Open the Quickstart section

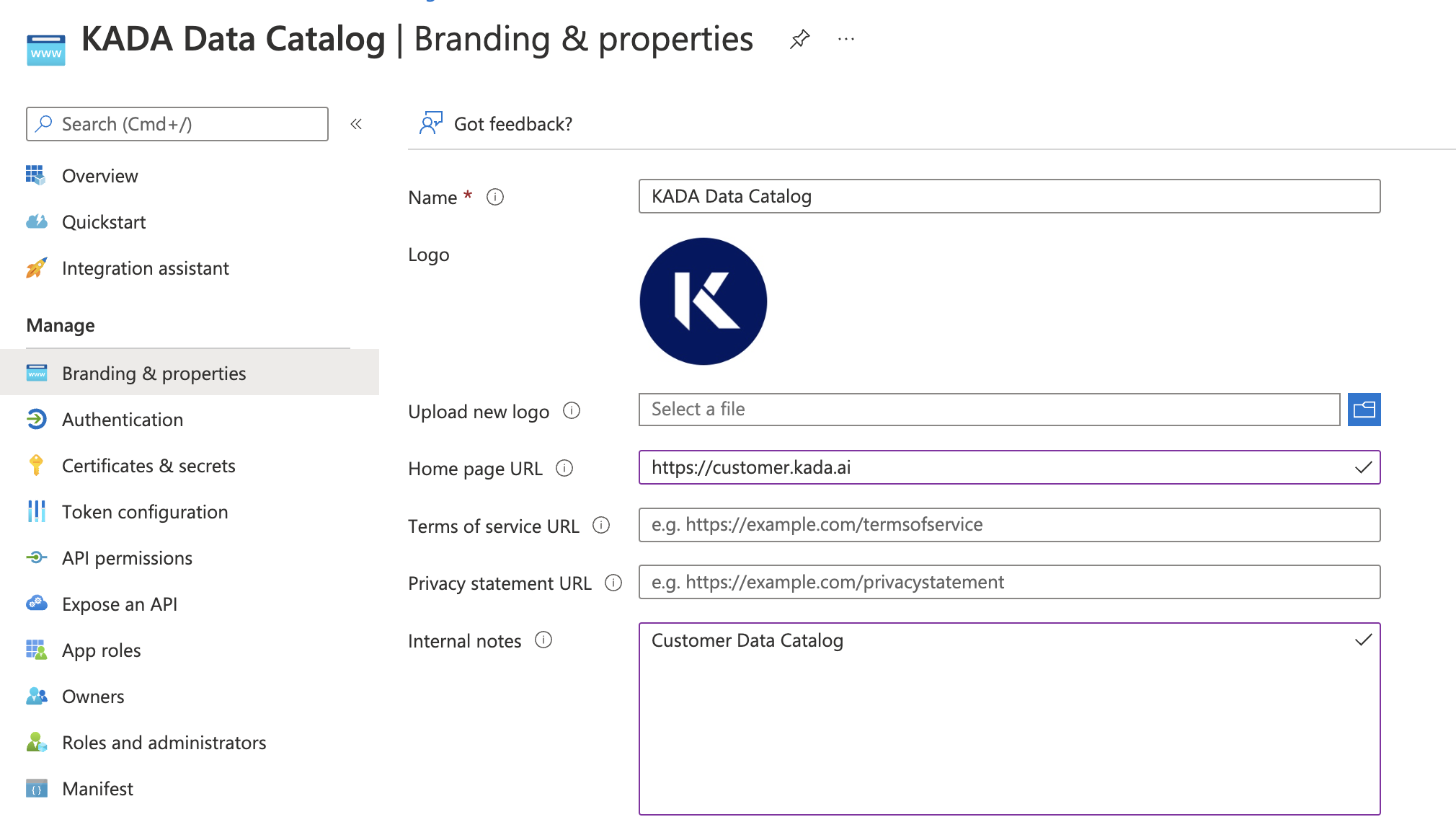pyautogui.click(x=104, y=221)
